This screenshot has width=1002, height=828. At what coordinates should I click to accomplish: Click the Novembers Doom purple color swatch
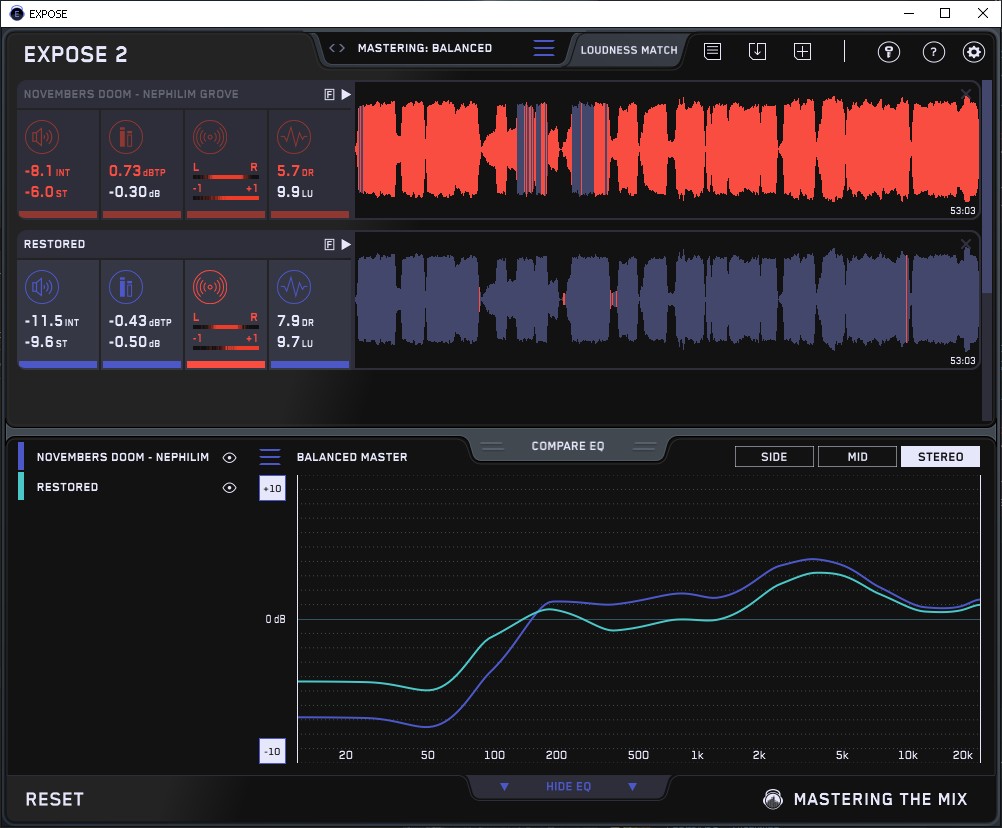[x=21, y=456]
